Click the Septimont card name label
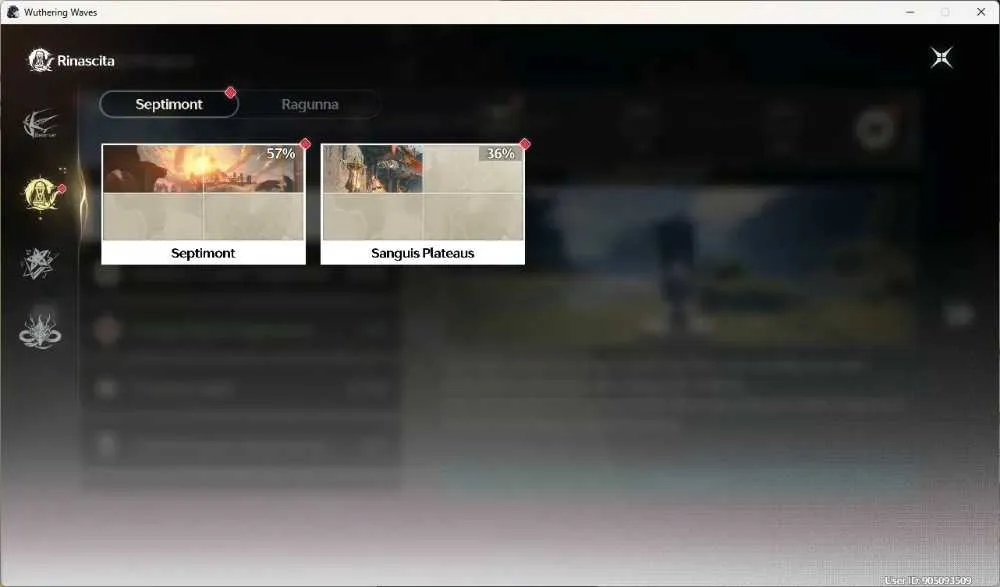Viewport: 1000px width, 587px height. [x=203, y=253]
